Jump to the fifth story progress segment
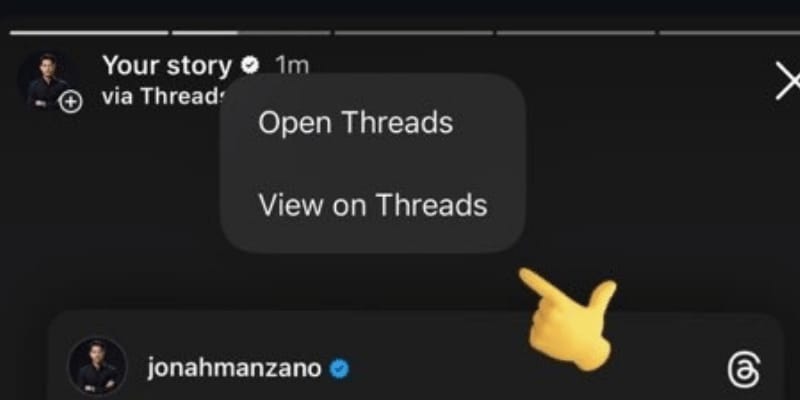 730,33
